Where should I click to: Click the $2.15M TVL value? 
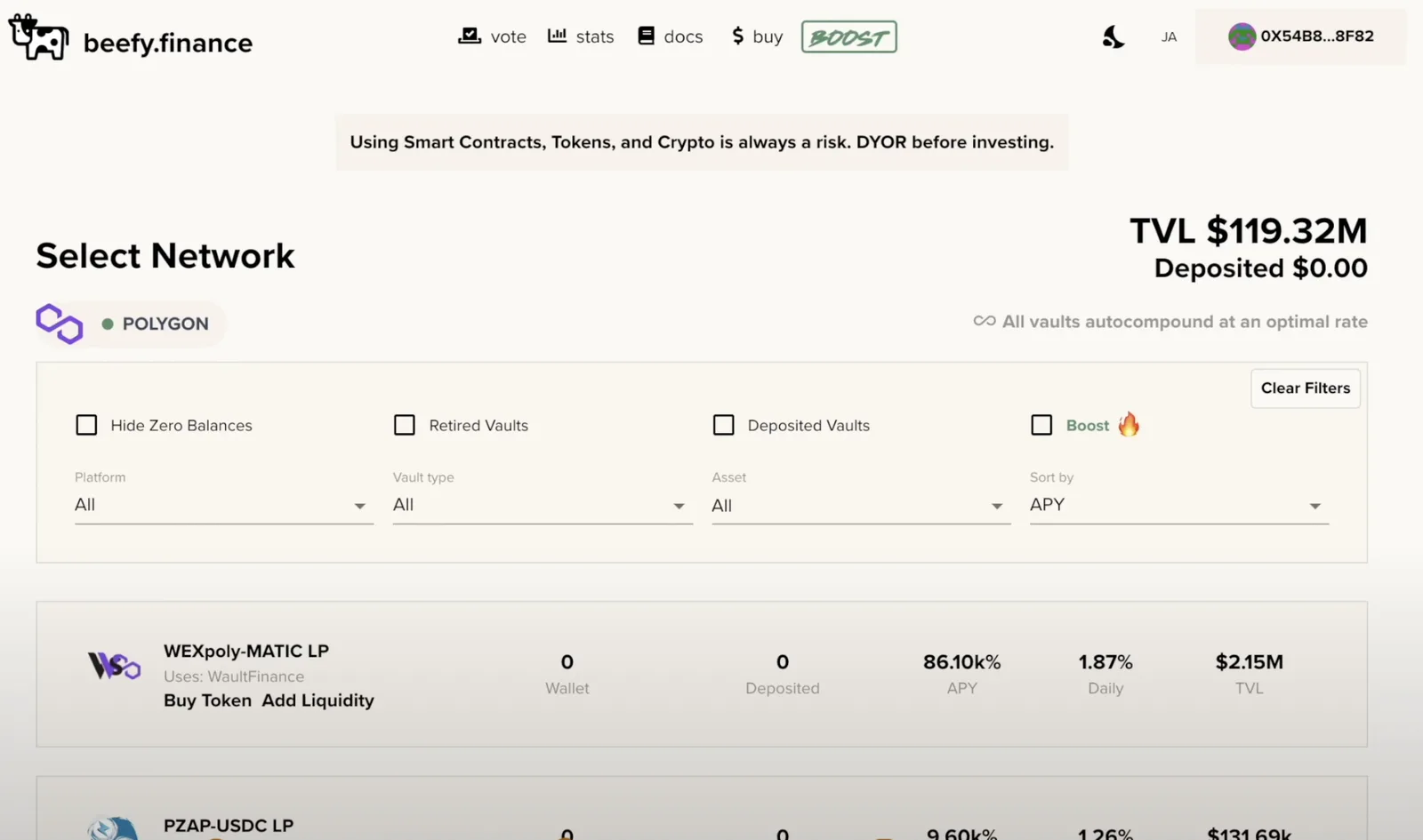1249,662
